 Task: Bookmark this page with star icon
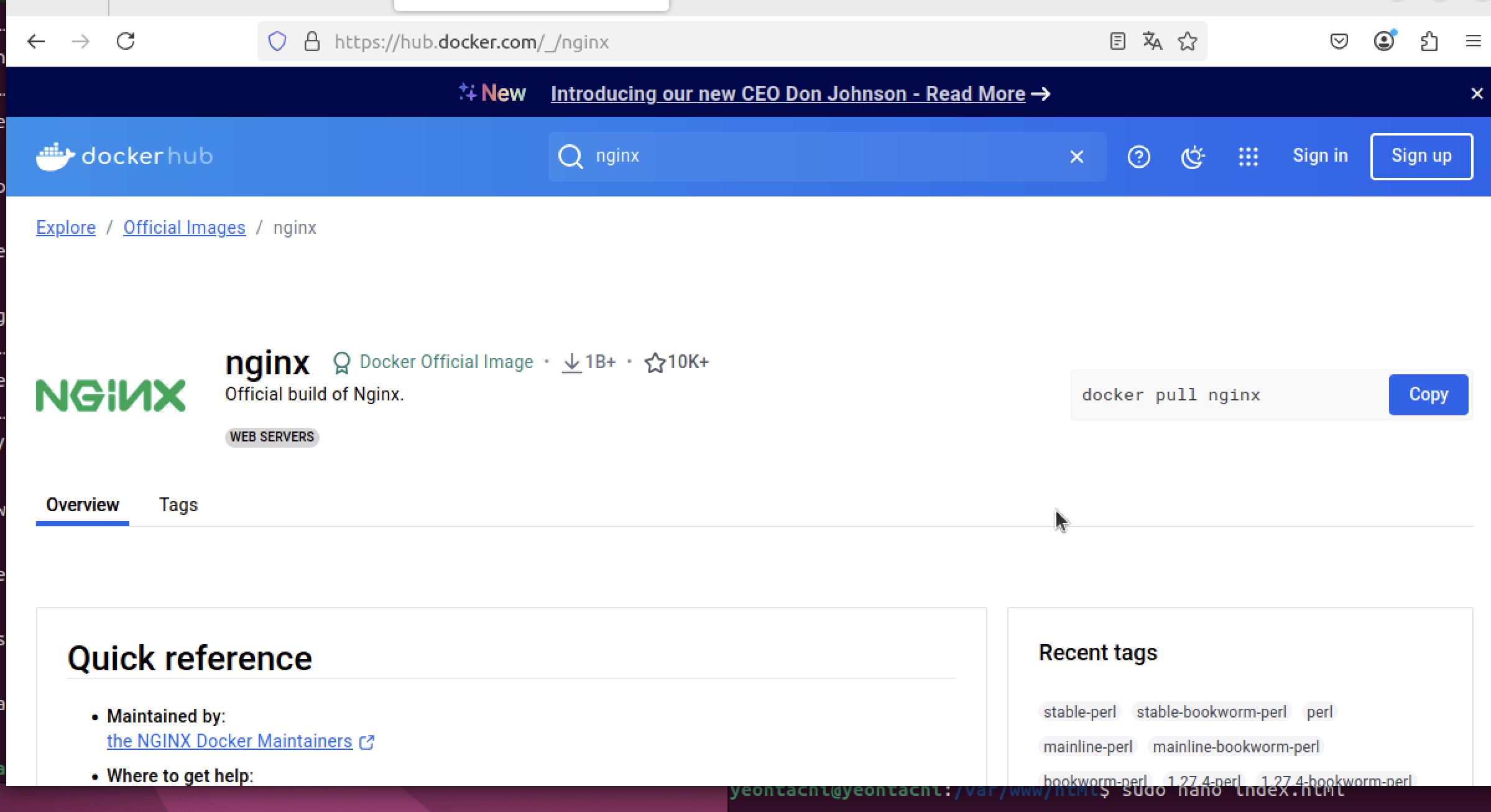[x=1188, y=42]
